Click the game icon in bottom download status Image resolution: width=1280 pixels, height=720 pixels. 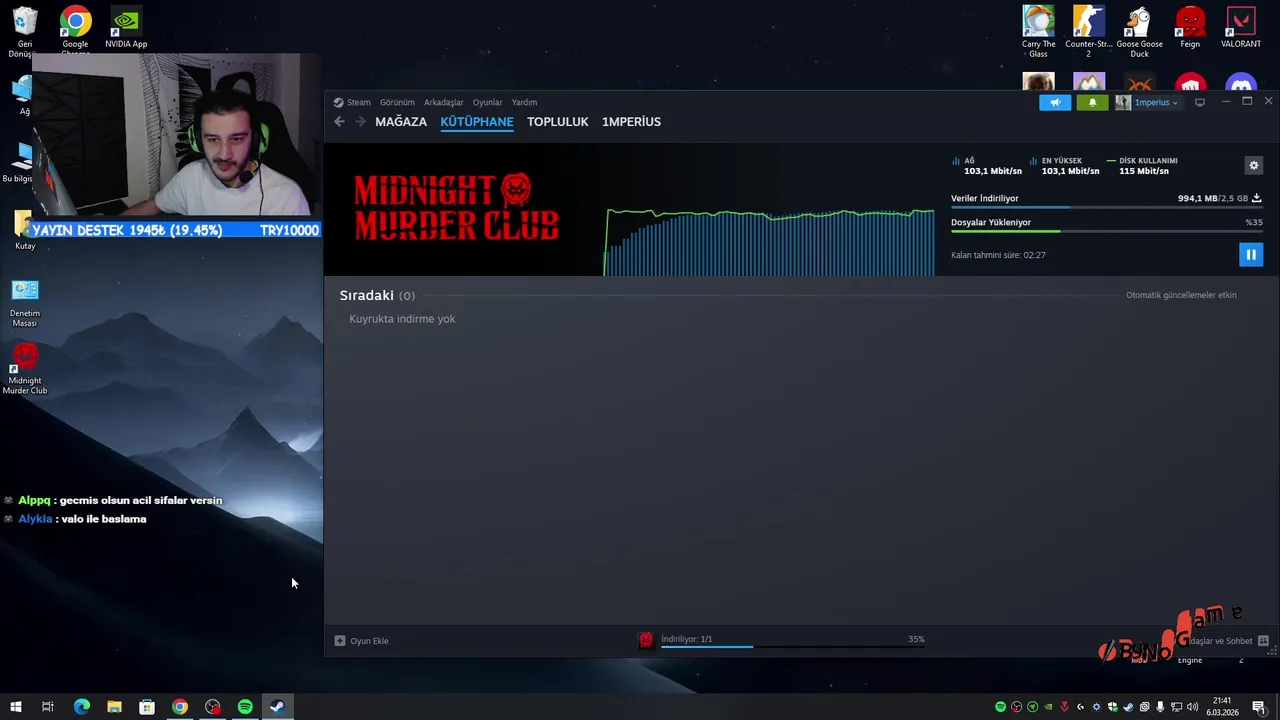646,640
